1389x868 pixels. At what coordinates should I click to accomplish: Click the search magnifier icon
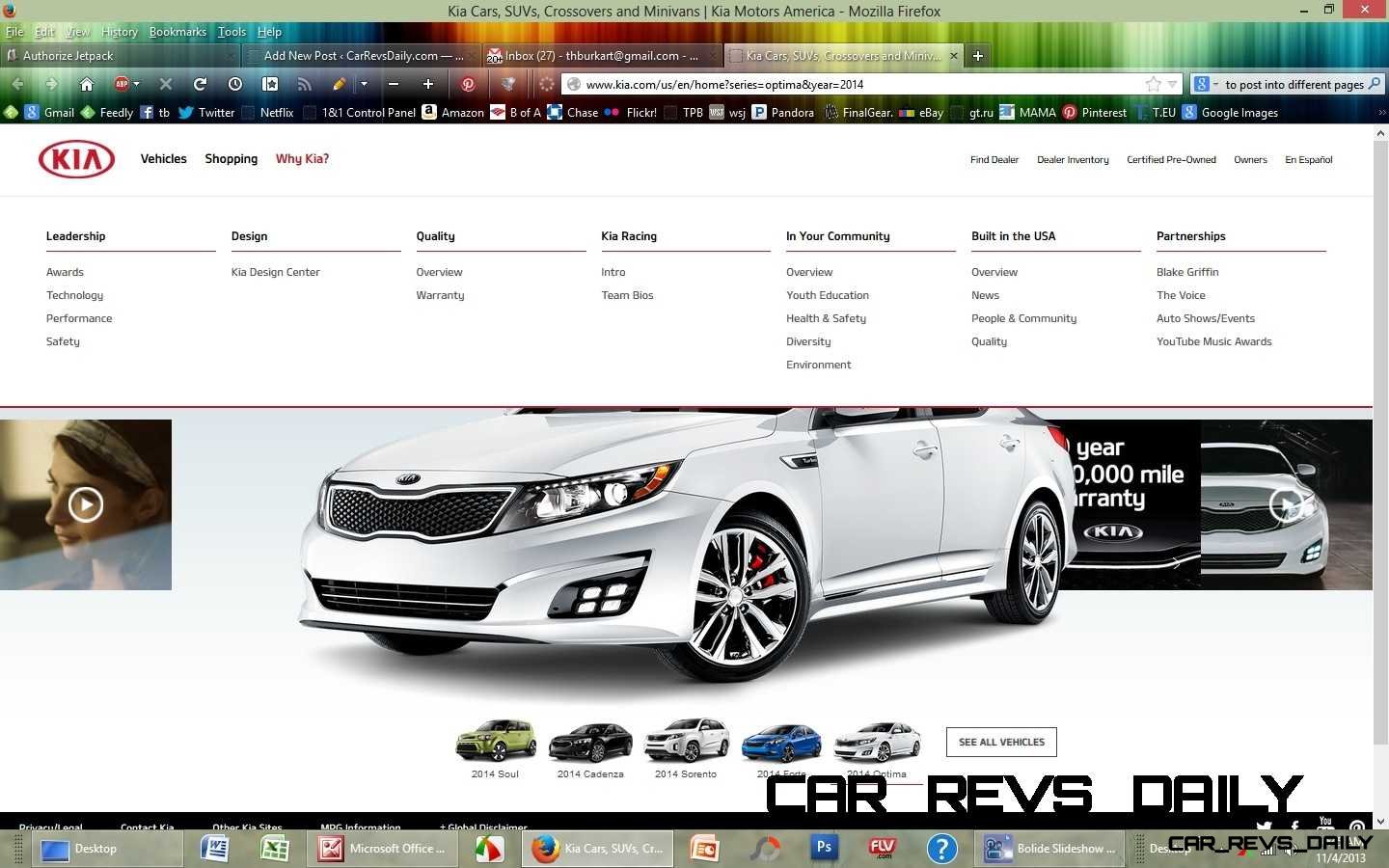click(x=1375, y=84)
